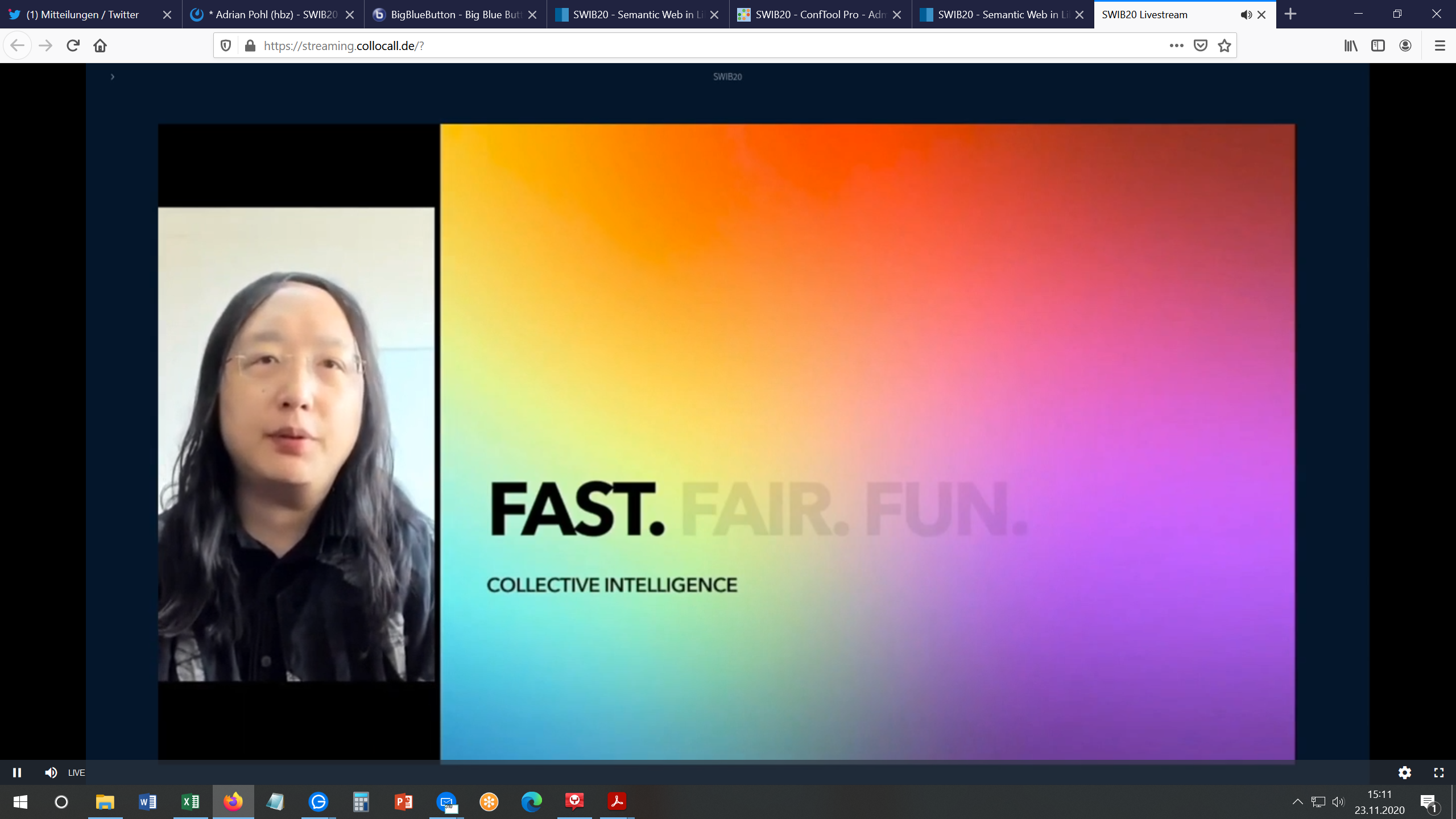Bookmark this page with the star

tap(1224, 45)
